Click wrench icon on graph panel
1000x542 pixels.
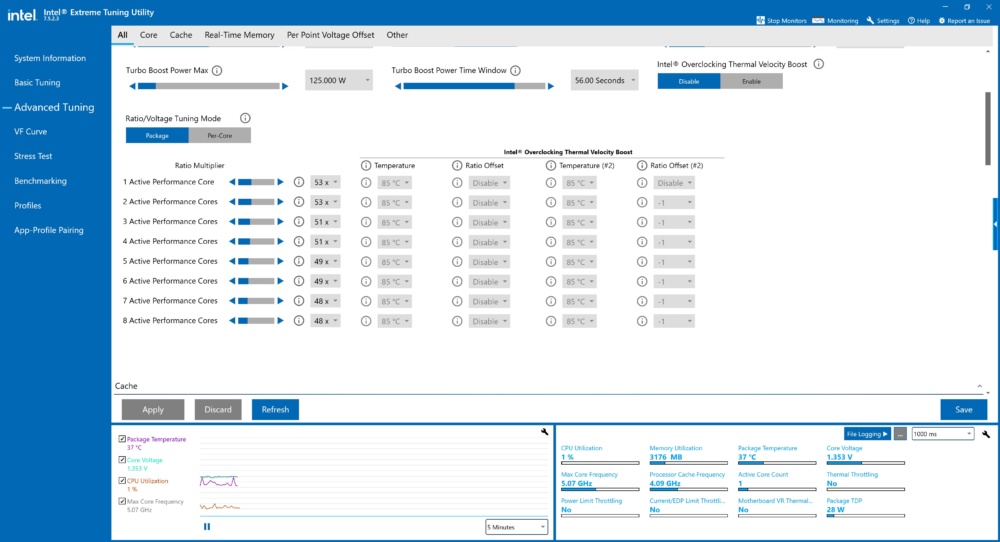[545, 432]
